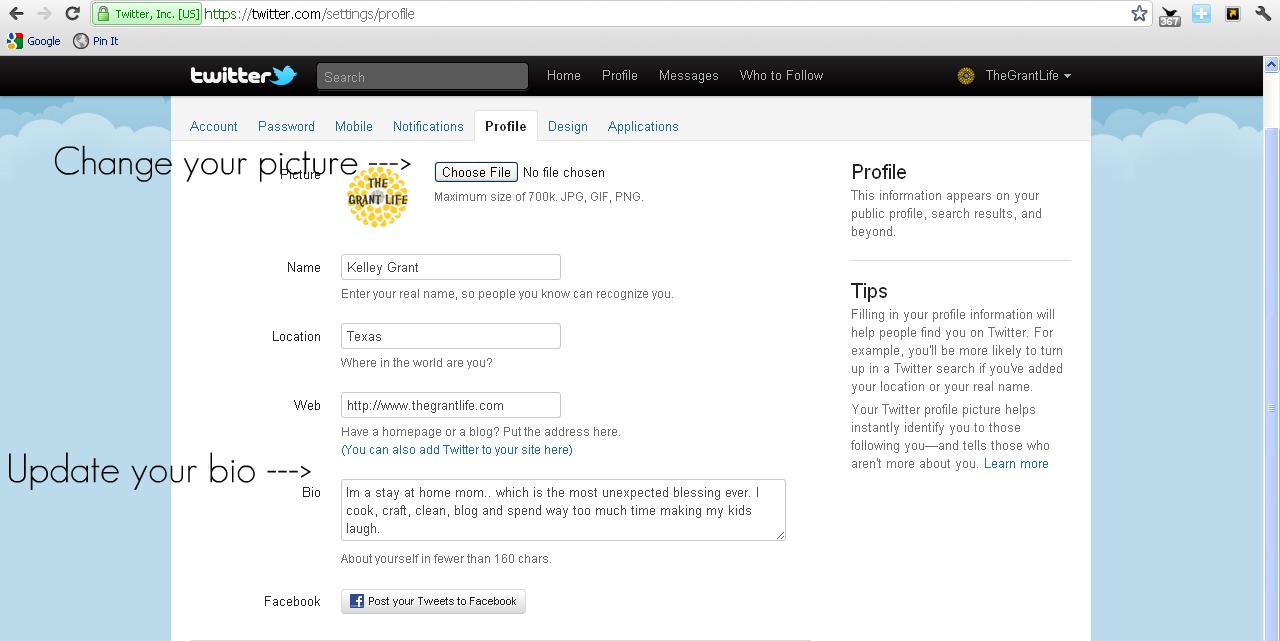Image resolution: width=1280 pixels, height=641 pixels.
Task: Click Facebook logo icon in the button
Action: coord(357,601)
